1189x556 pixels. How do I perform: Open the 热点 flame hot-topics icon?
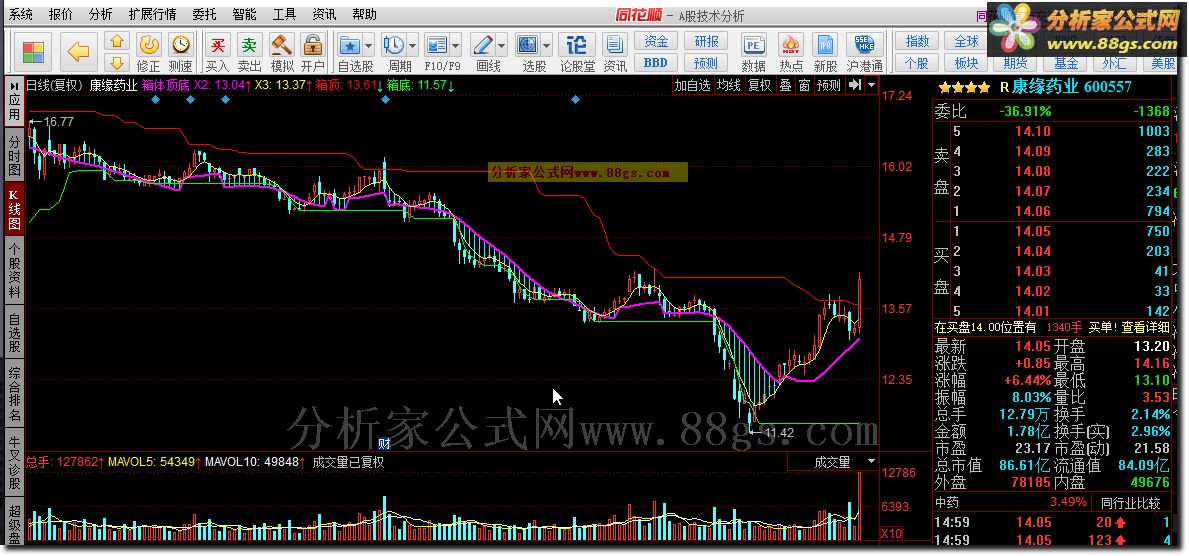[791, 45]
